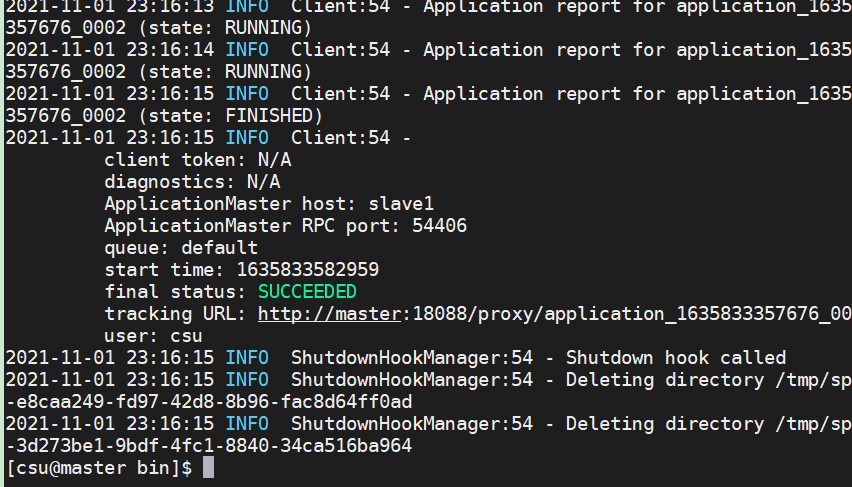Click 'start time: 1635833582959' line
852x487 pixels.
[241, 270]
